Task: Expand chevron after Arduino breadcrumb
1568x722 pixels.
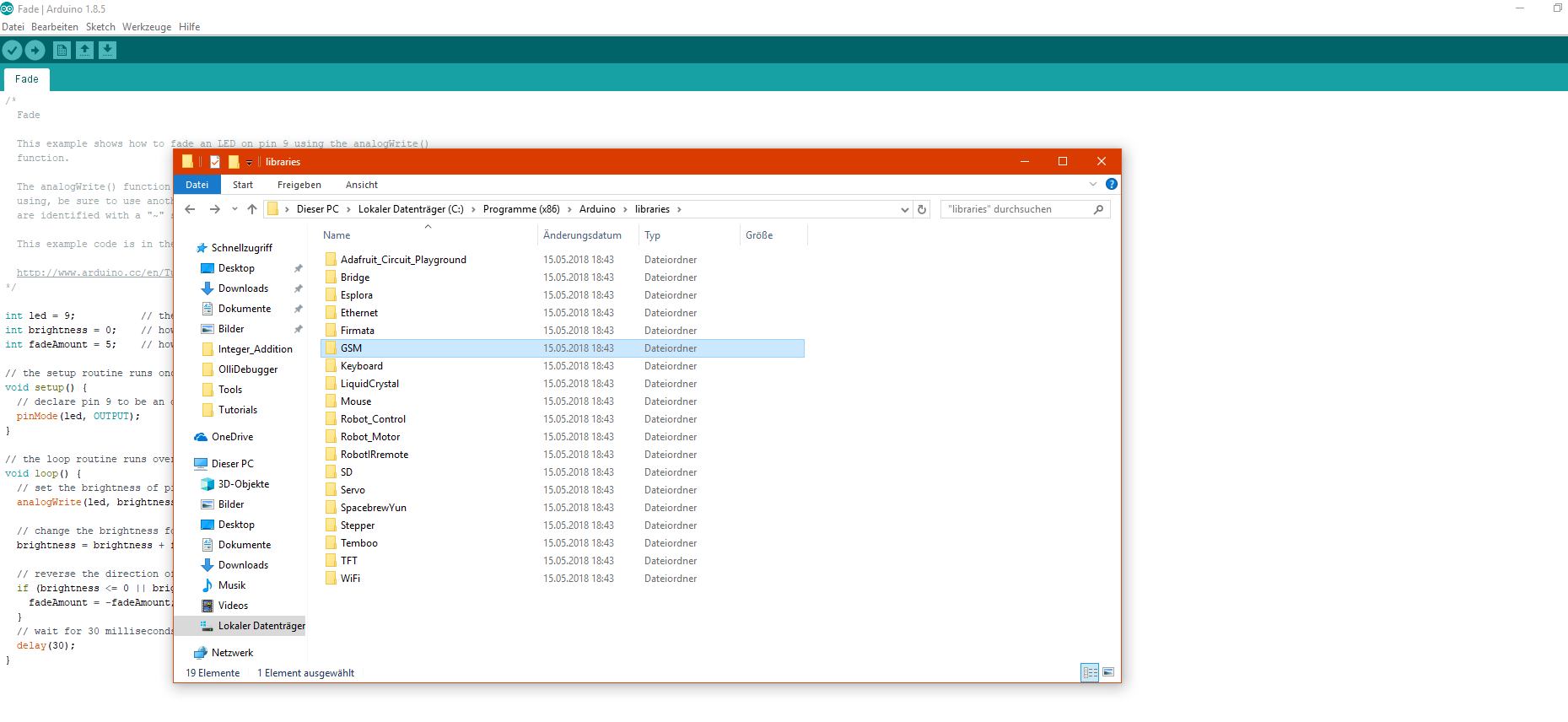Action: point(625,209)
